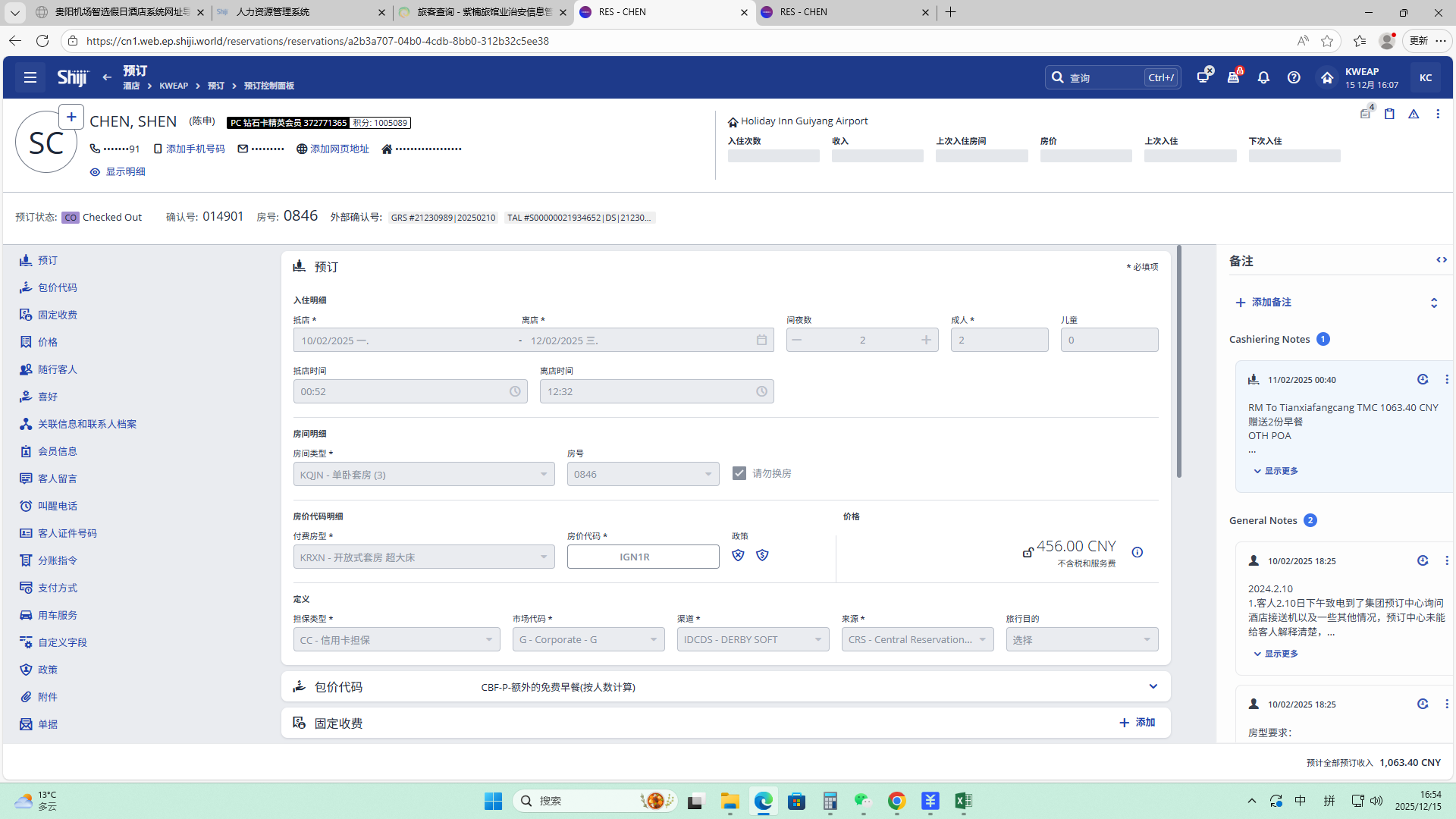This screenshot has width=1456, height=819.
Task: Click the home property icon
Action: pos(1326,77)
